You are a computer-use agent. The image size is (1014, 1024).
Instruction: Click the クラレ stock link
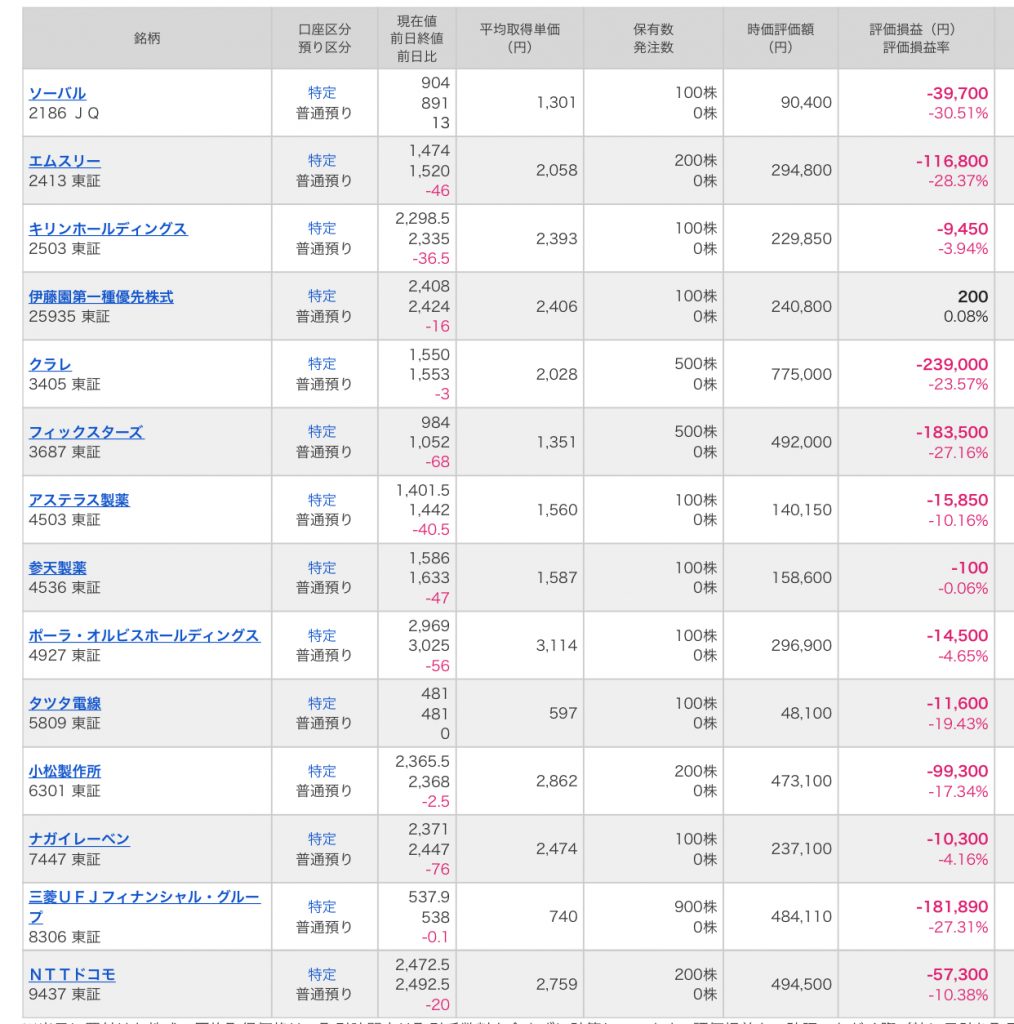pyautogui.click(x=50, y=364)
